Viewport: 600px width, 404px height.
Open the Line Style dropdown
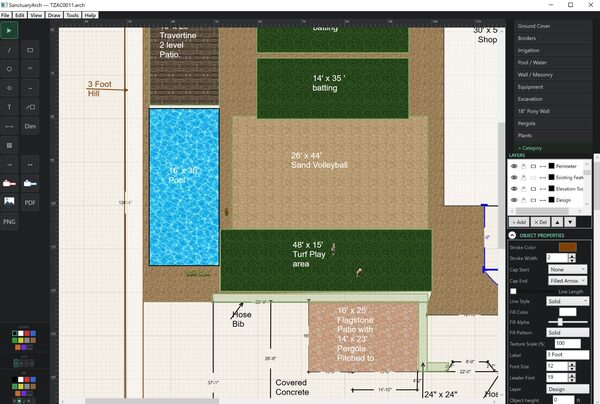tap(567, 301)
